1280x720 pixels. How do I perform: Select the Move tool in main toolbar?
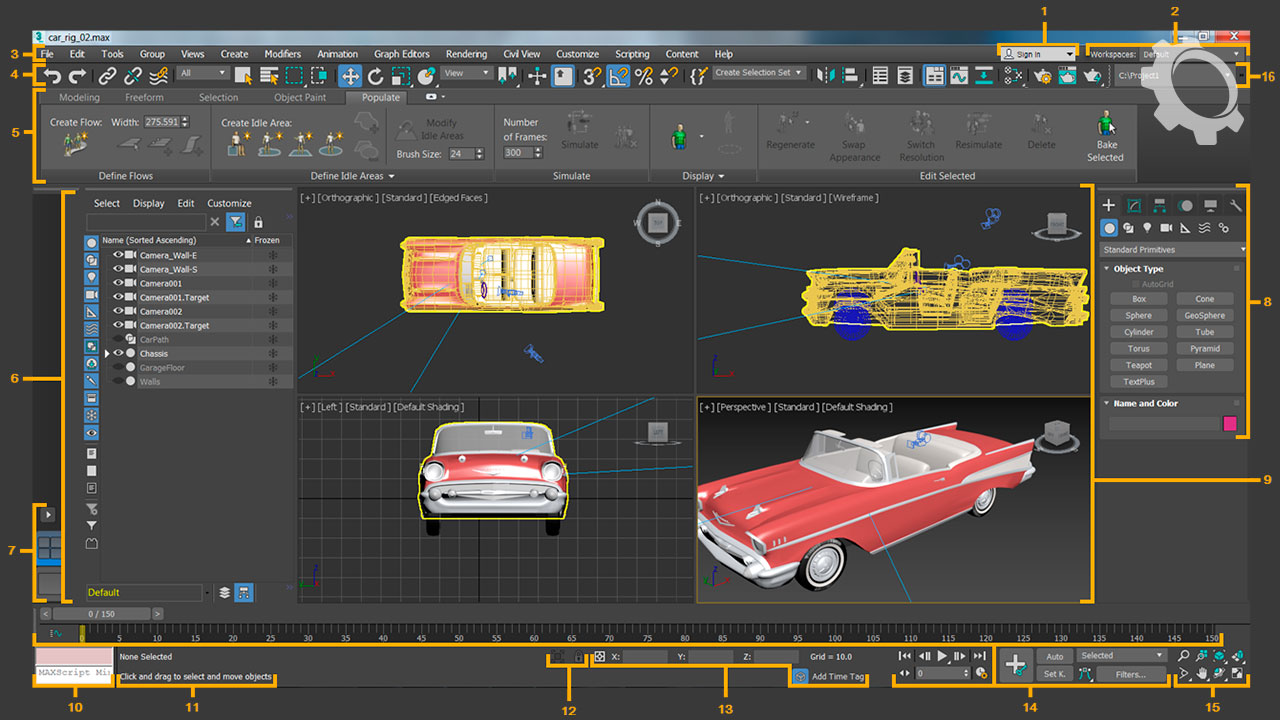tap(350, 75)
